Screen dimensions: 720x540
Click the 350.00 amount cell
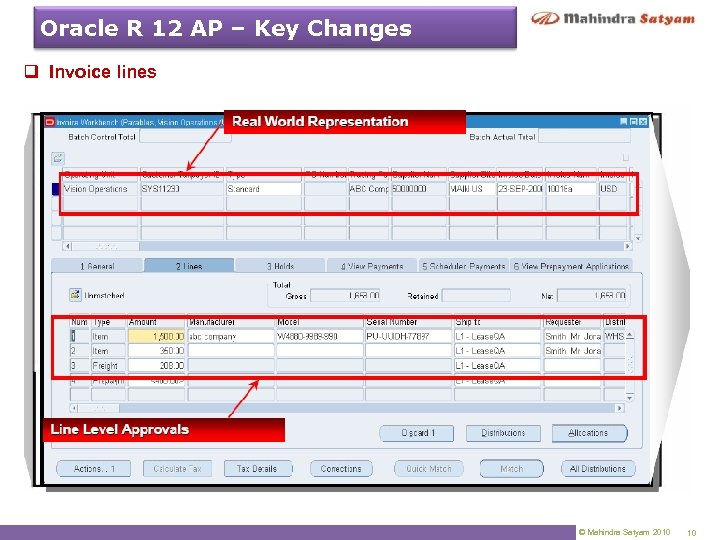click(x=157, y=351)
